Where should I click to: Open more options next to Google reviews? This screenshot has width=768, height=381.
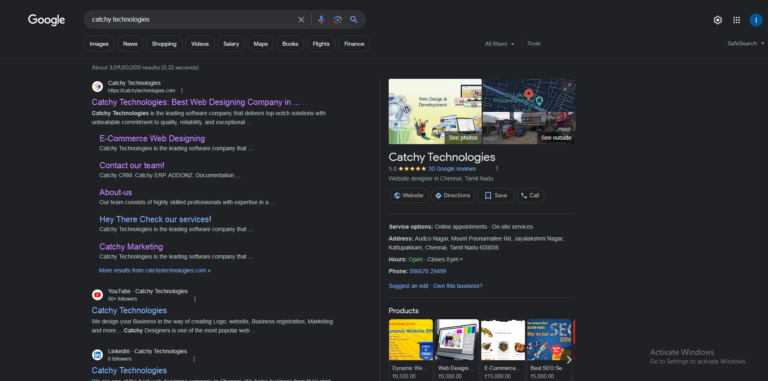click(497, 168)
